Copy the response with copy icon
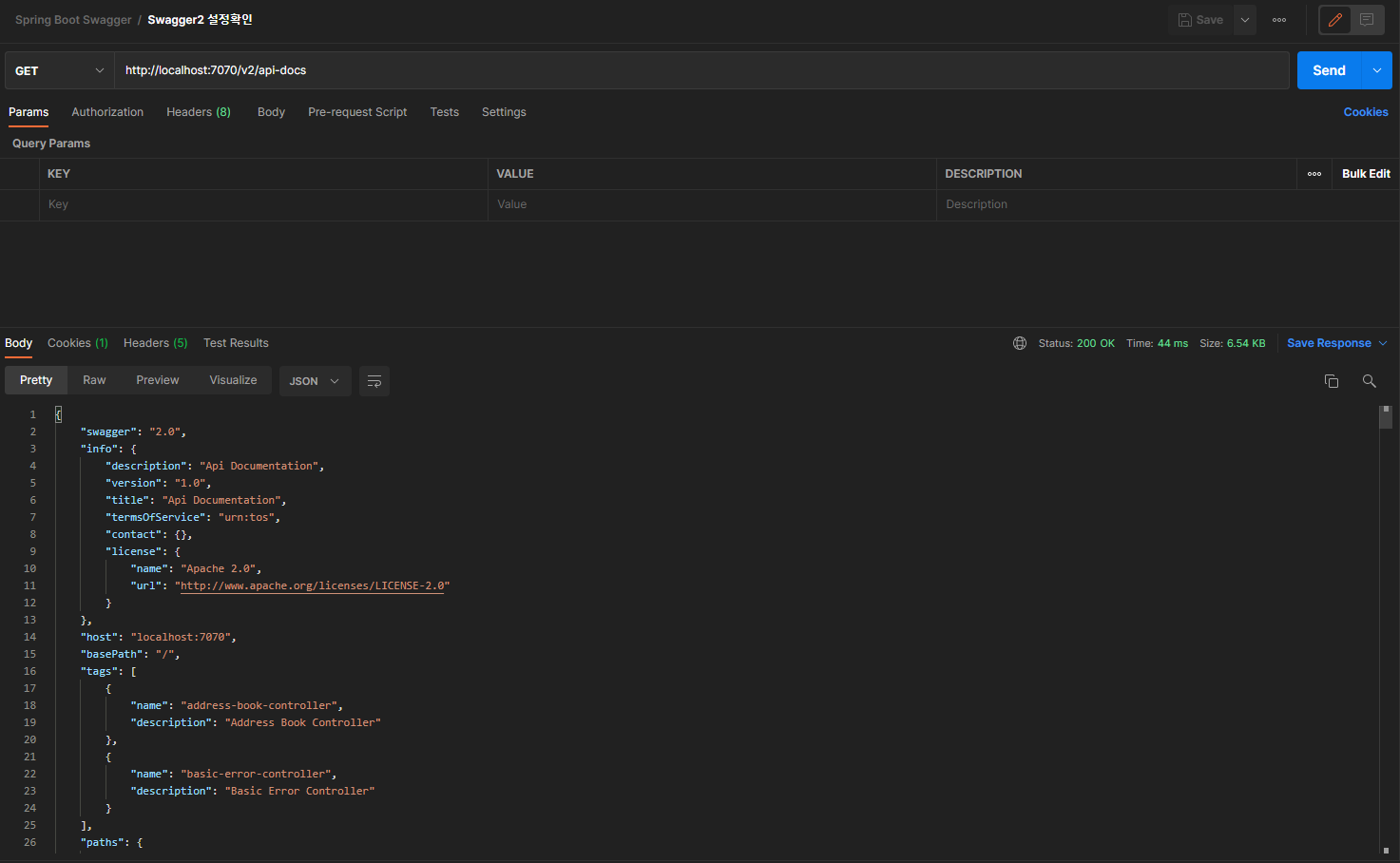The height and width of the screenshot is (863, 1400). (x=1332, y=381)
